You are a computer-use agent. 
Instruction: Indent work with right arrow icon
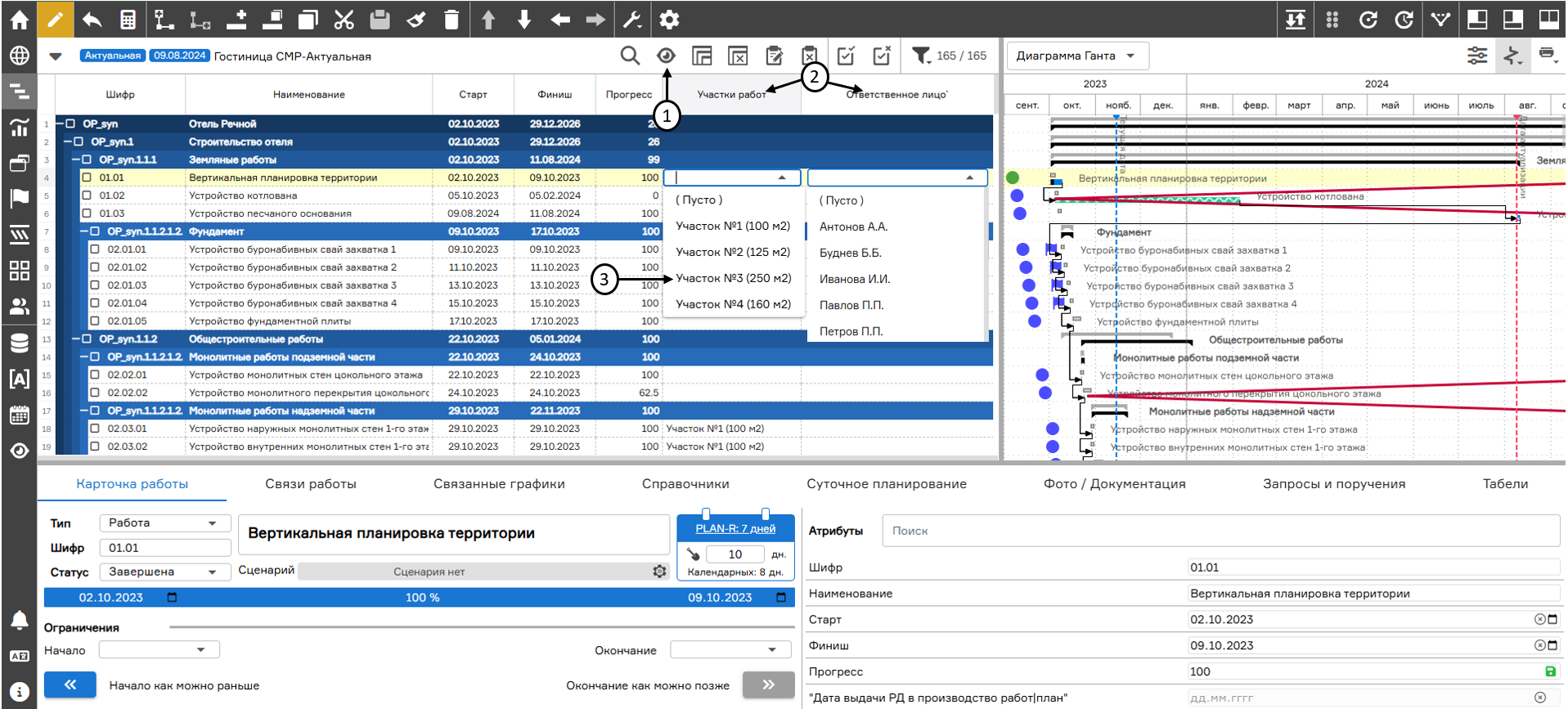tap(596, 20)
